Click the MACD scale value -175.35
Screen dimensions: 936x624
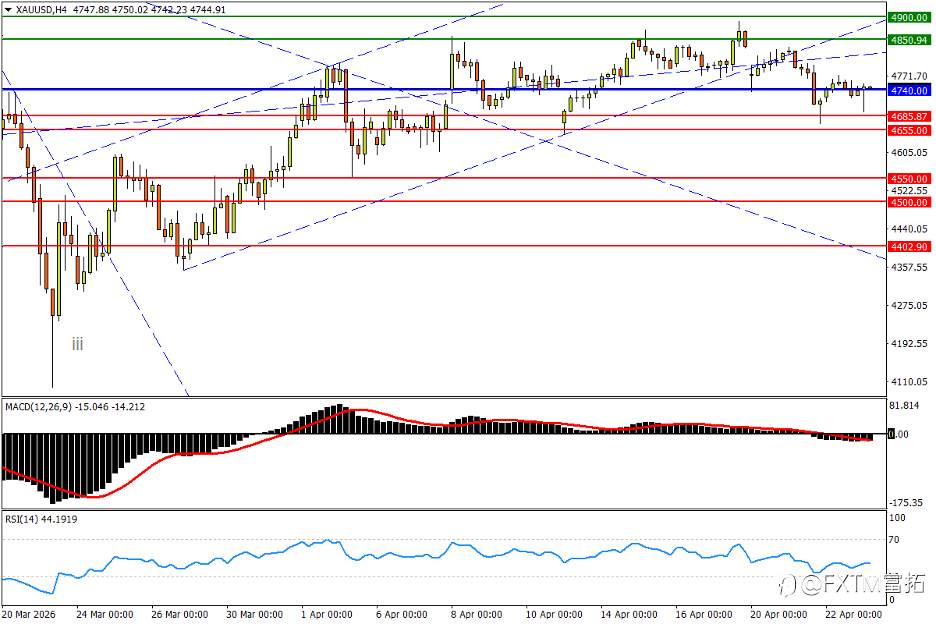coord(906,503)
